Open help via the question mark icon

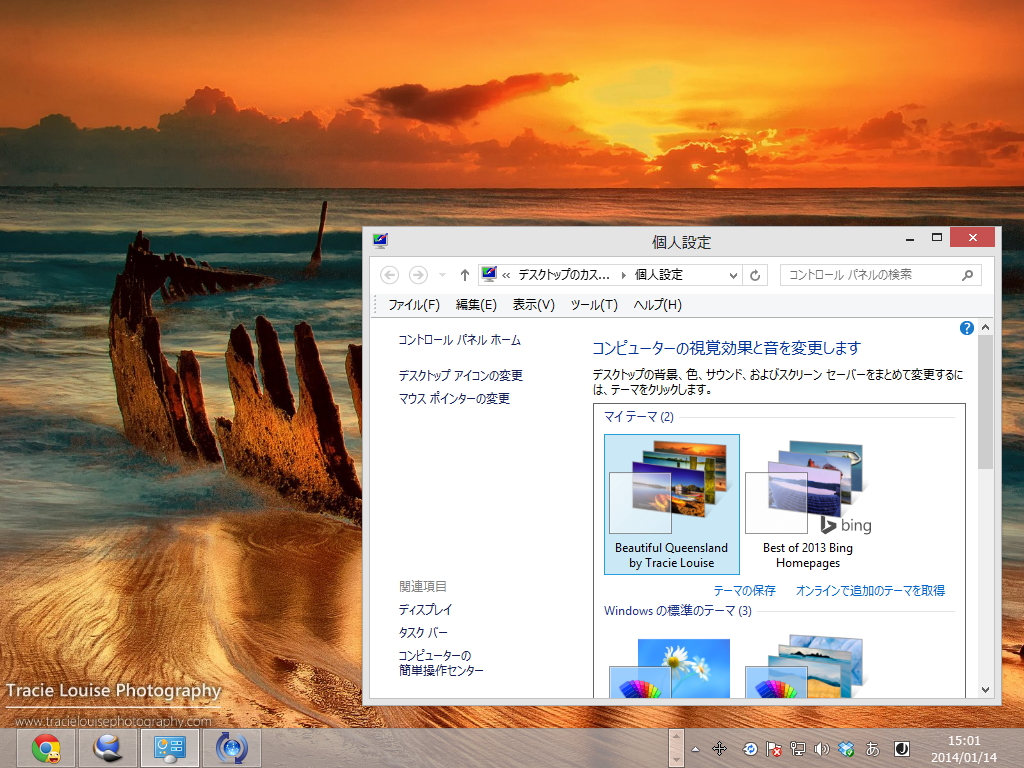[966, 327]
